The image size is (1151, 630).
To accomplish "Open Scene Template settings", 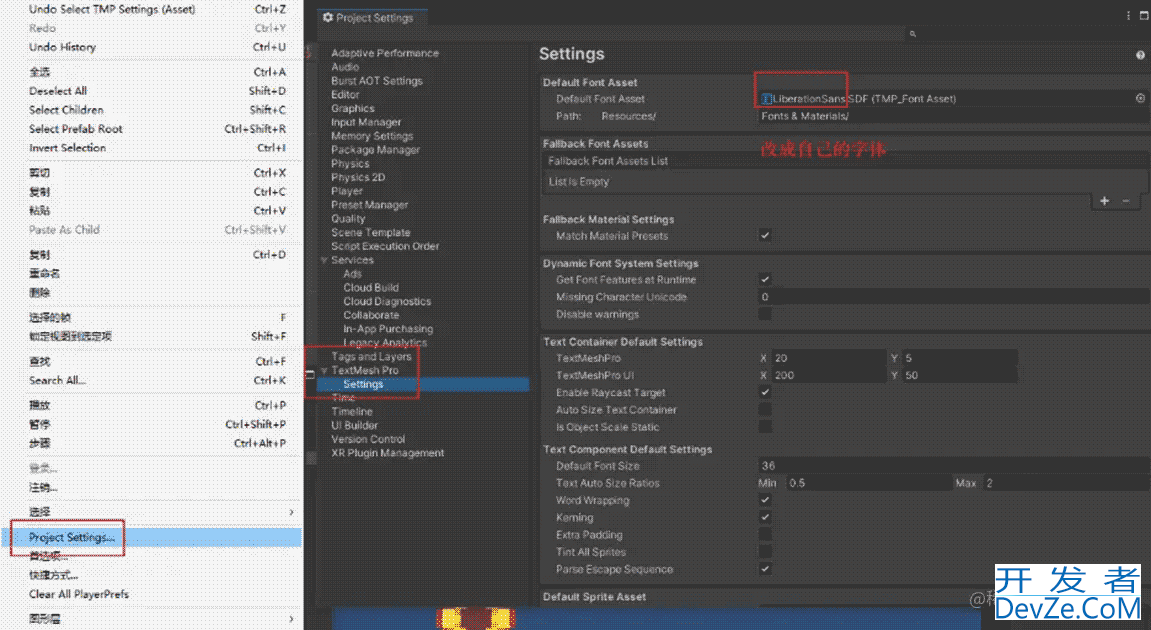I will (x=370, y=232).
